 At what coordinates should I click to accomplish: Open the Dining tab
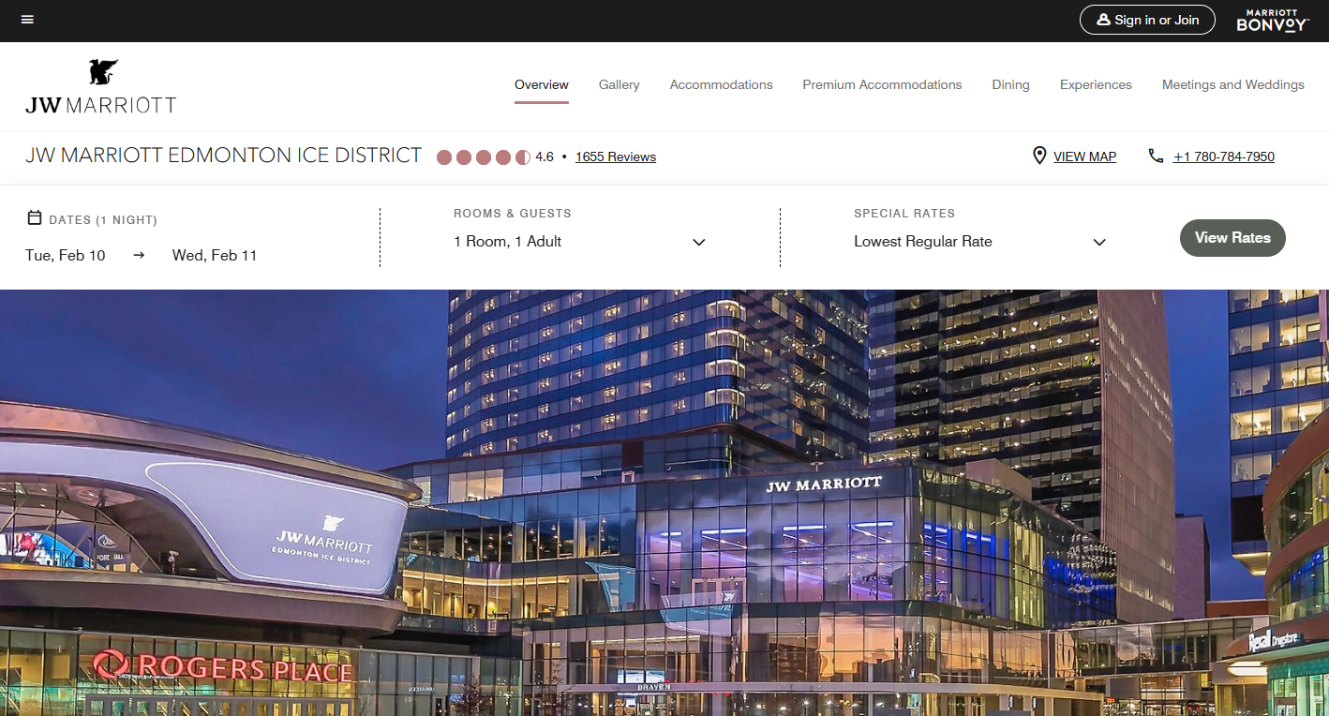(1010, 85)
